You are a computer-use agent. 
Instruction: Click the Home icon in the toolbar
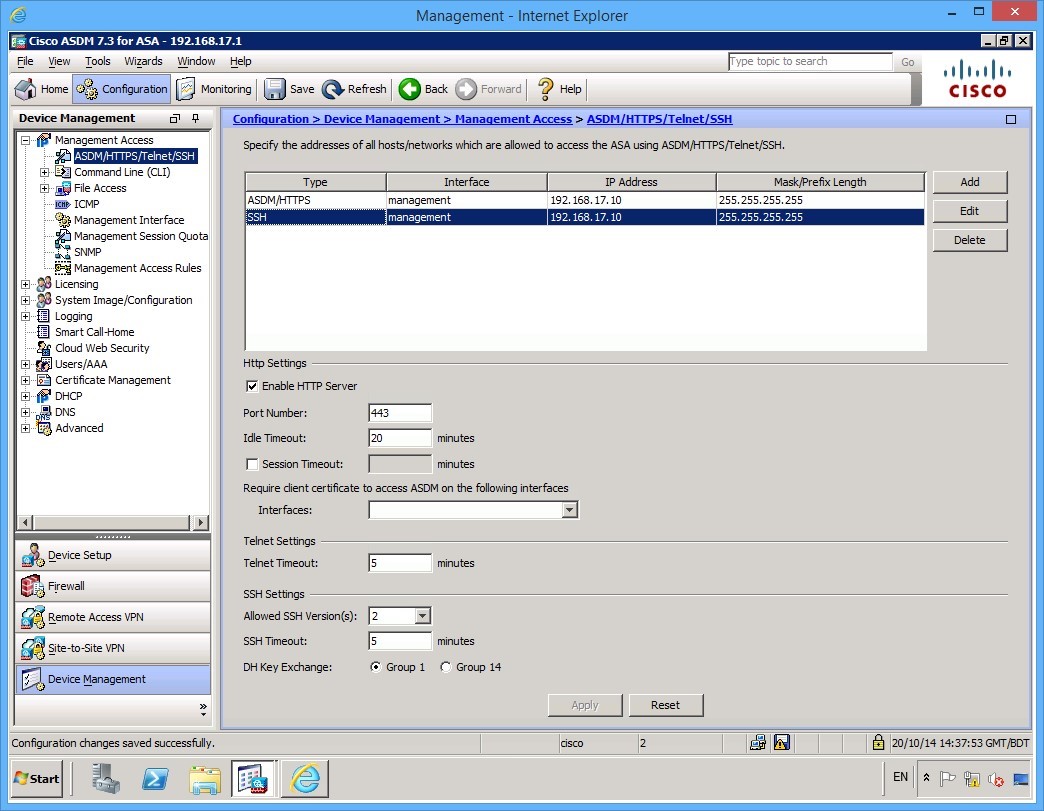(x=40, y=88)
